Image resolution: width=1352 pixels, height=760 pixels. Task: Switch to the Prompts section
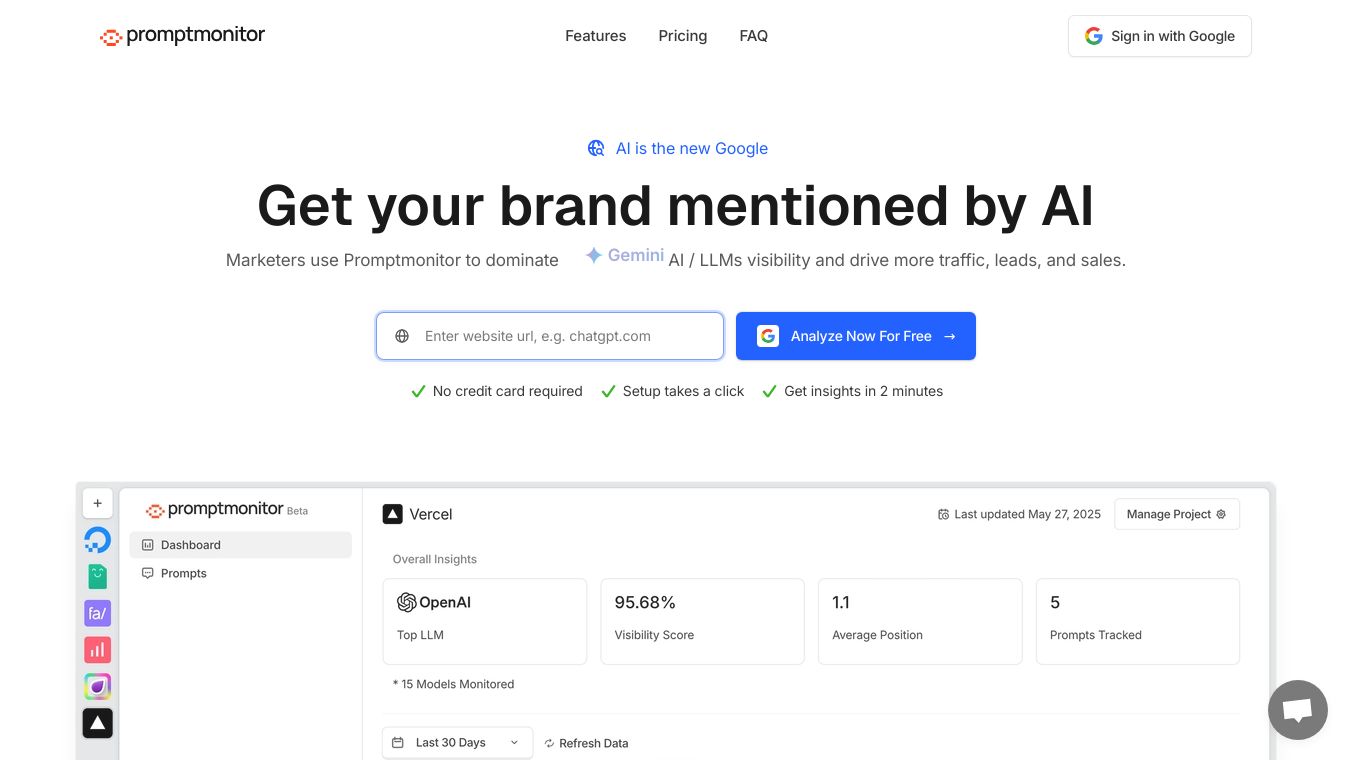pos(183,573)
